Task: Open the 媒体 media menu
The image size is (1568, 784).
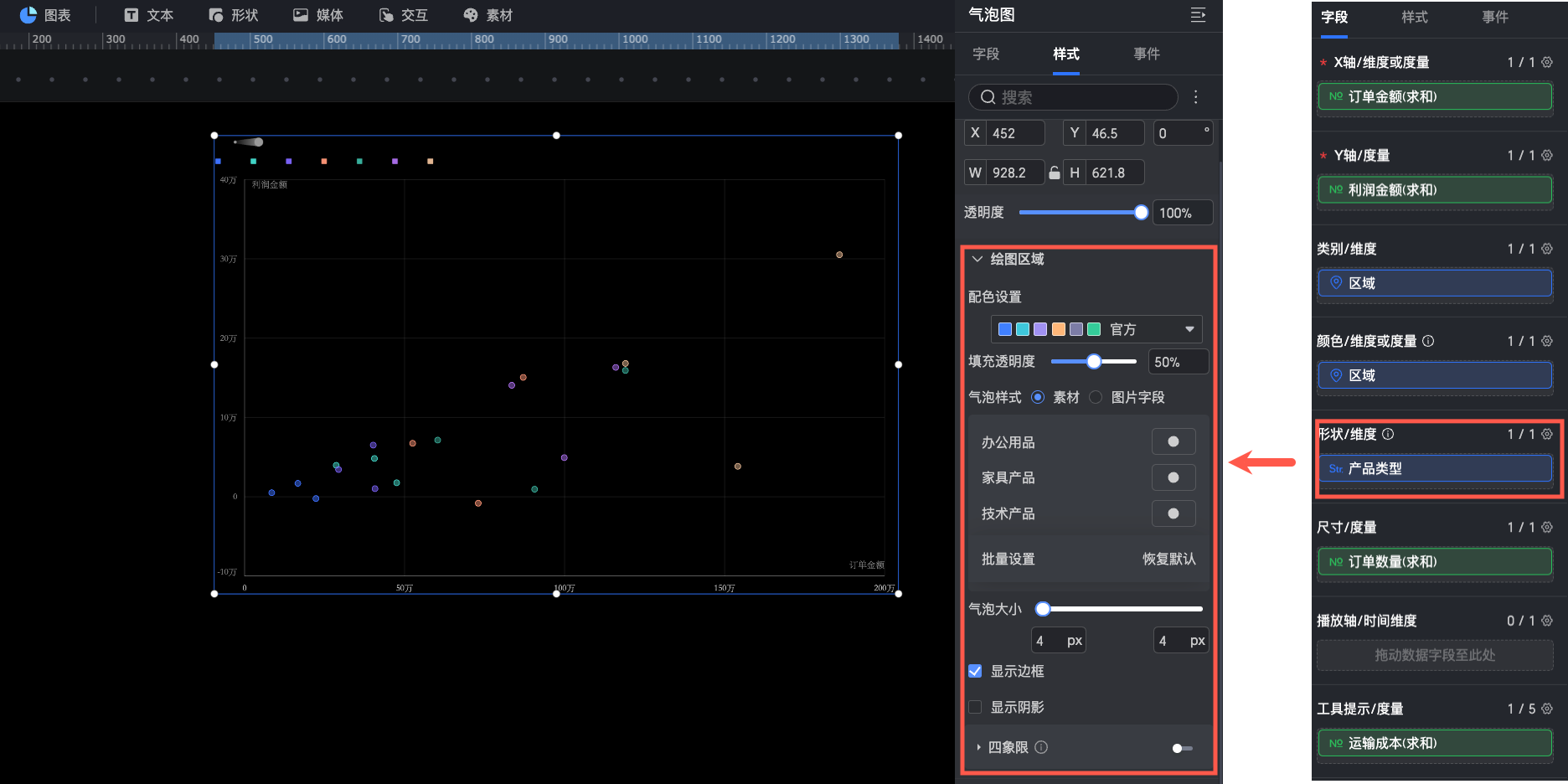Action: (x=317, y=15)
